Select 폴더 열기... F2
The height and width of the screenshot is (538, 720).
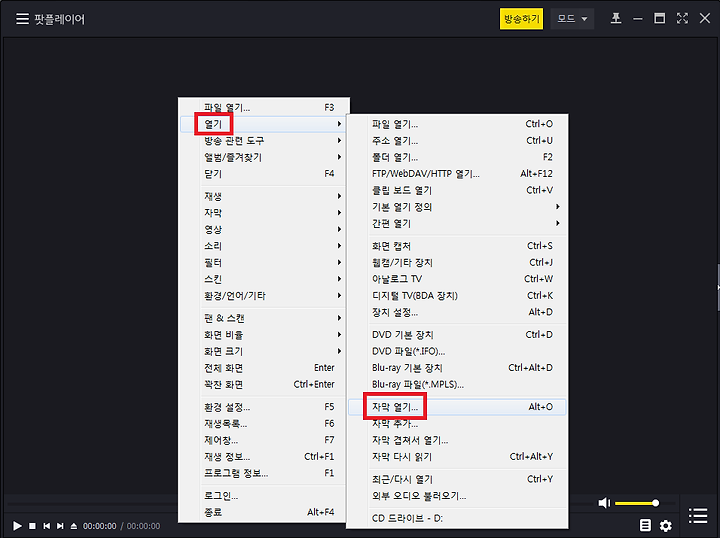pyautogui.click(x=457, y=157)
